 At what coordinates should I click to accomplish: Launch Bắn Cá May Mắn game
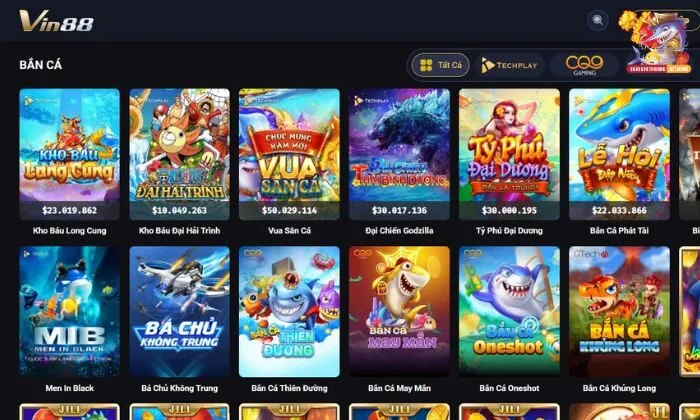399,312
